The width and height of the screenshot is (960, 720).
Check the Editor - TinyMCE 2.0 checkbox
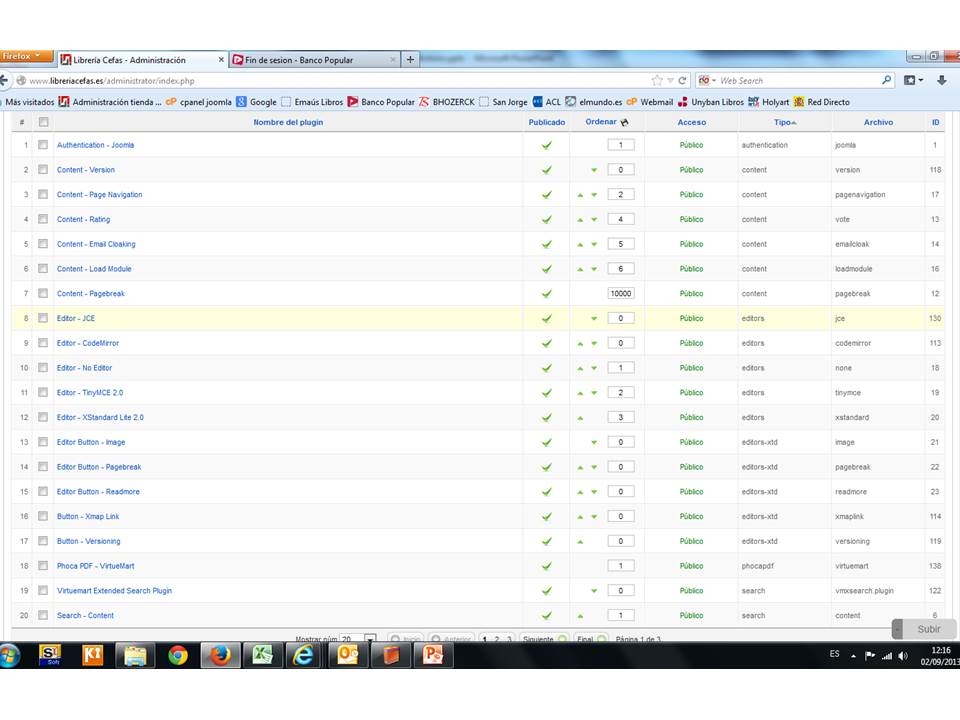(x=43, y=392)
